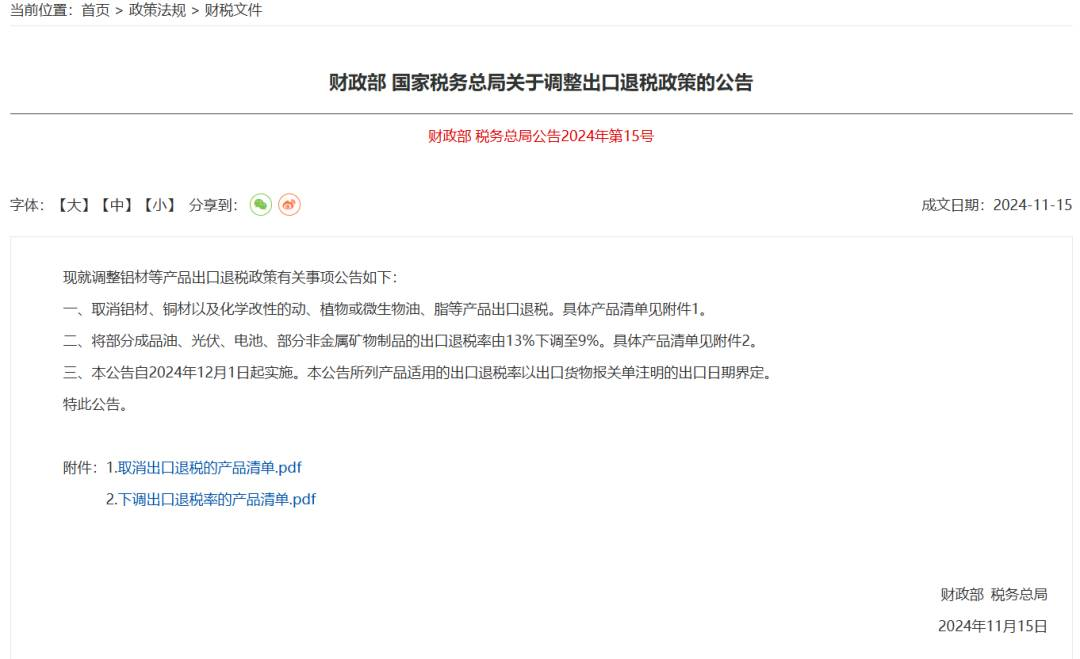This screenshot has height=659, width=1080.
Task: Share the announcement via the Weibo icon
Action: 289,205
